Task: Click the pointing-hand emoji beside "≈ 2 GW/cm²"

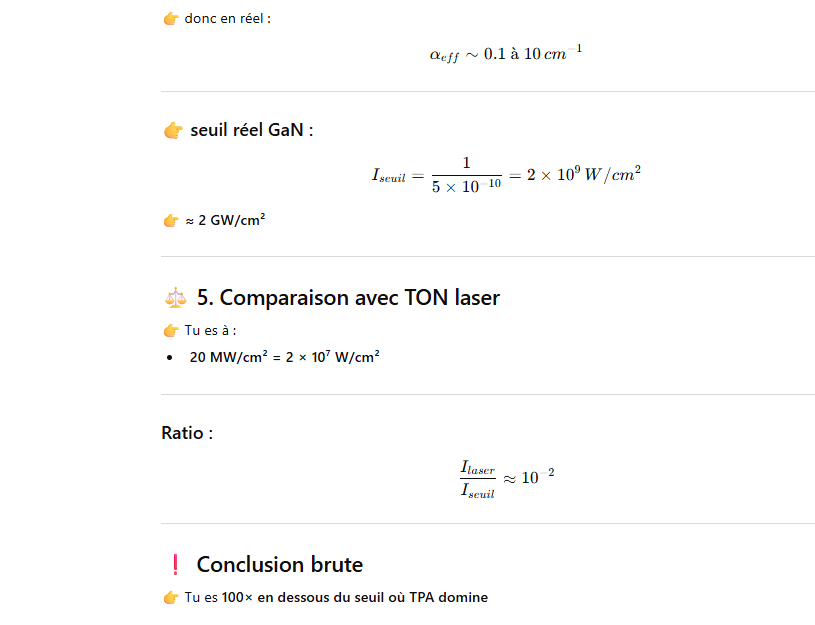Action: coord(171,221)
